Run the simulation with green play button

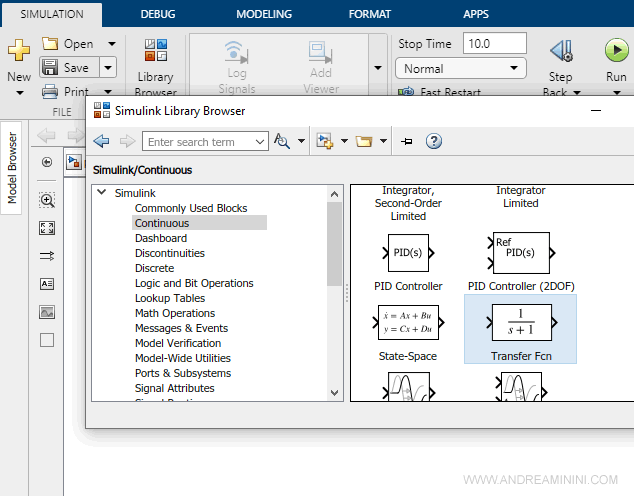coord(616,51)
